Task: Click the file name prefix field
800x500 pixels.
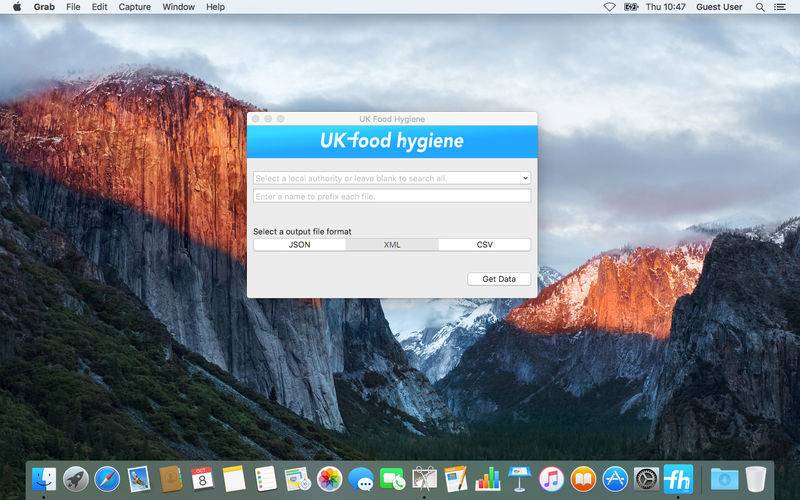Action: point(392,196)
